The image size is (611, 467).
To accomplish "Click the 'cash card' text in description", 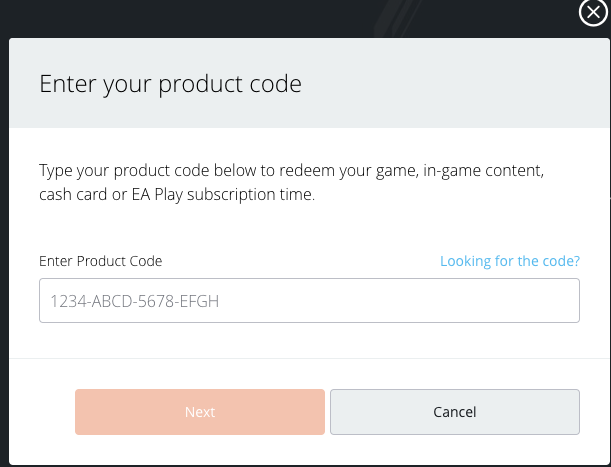I will click(x=73, y=195).
